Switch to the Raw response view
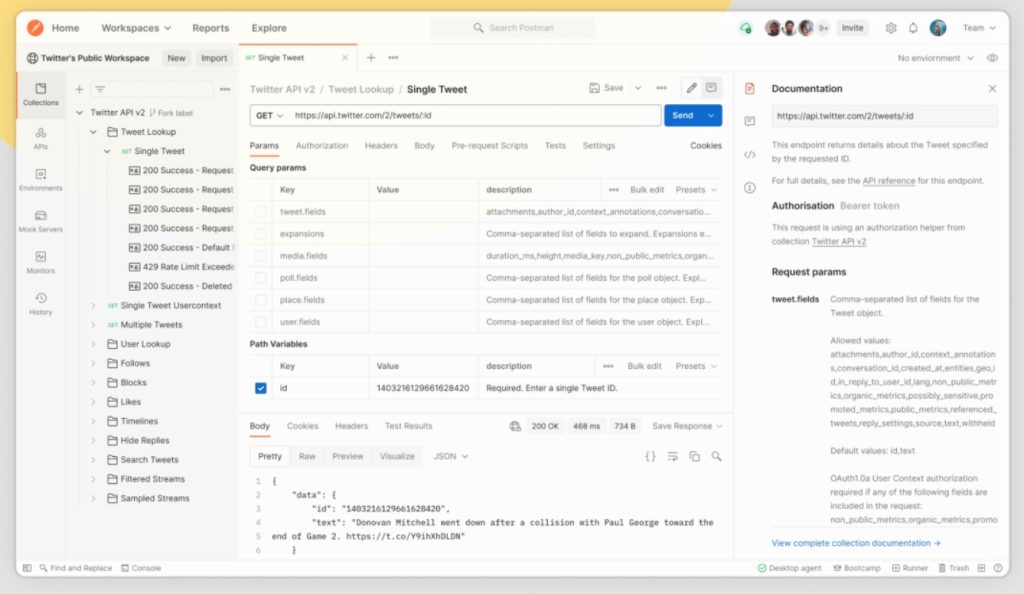 [307, 456]
